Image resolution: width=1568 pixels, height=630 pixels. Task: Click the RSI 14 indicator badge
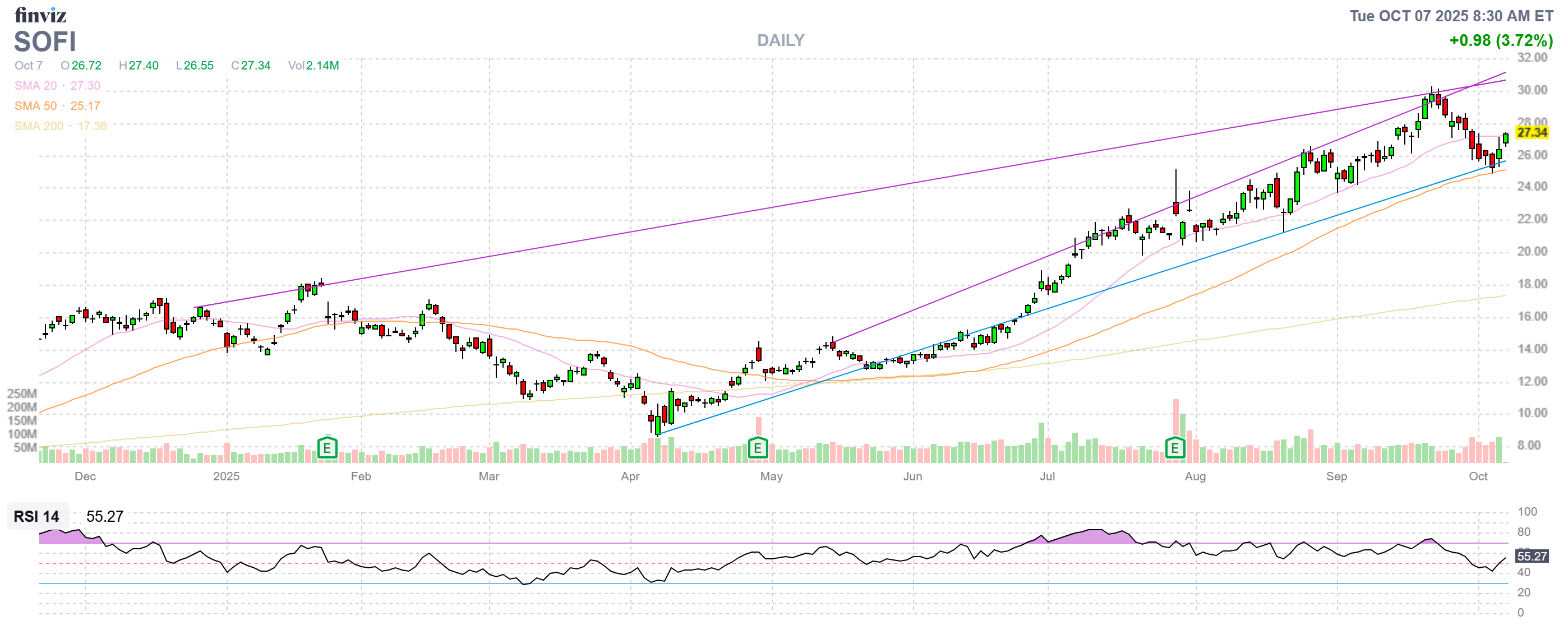(36, 516)
